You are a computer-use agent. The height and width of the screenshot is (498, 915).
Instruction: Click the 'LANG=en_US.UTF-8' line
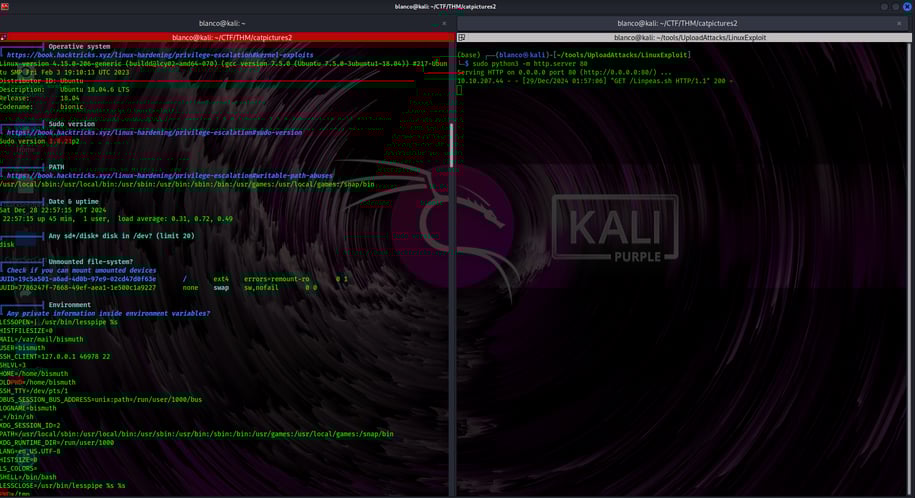coord(30,451)
